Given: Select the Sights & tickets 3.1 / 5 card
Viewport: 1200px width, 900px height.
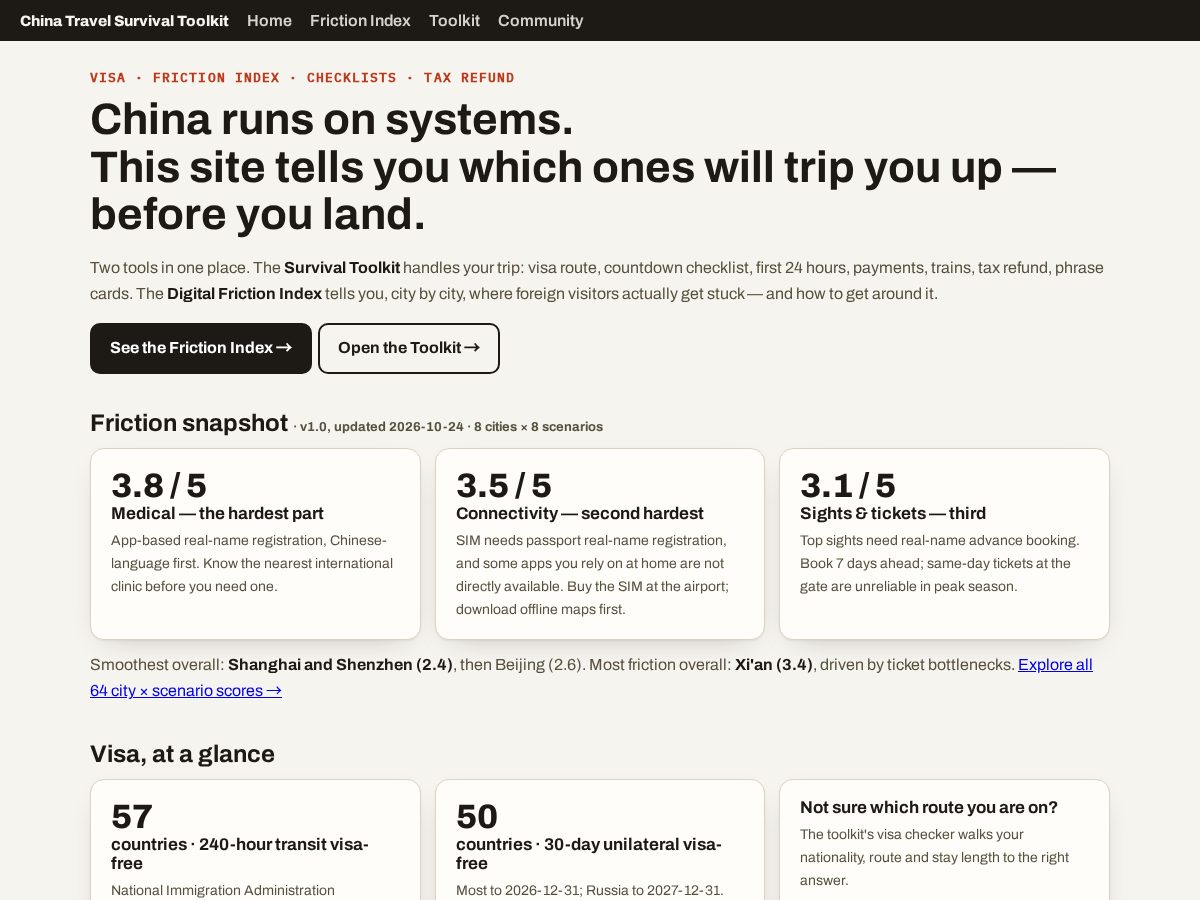Looking at the screenshot, I should [944, 544].
